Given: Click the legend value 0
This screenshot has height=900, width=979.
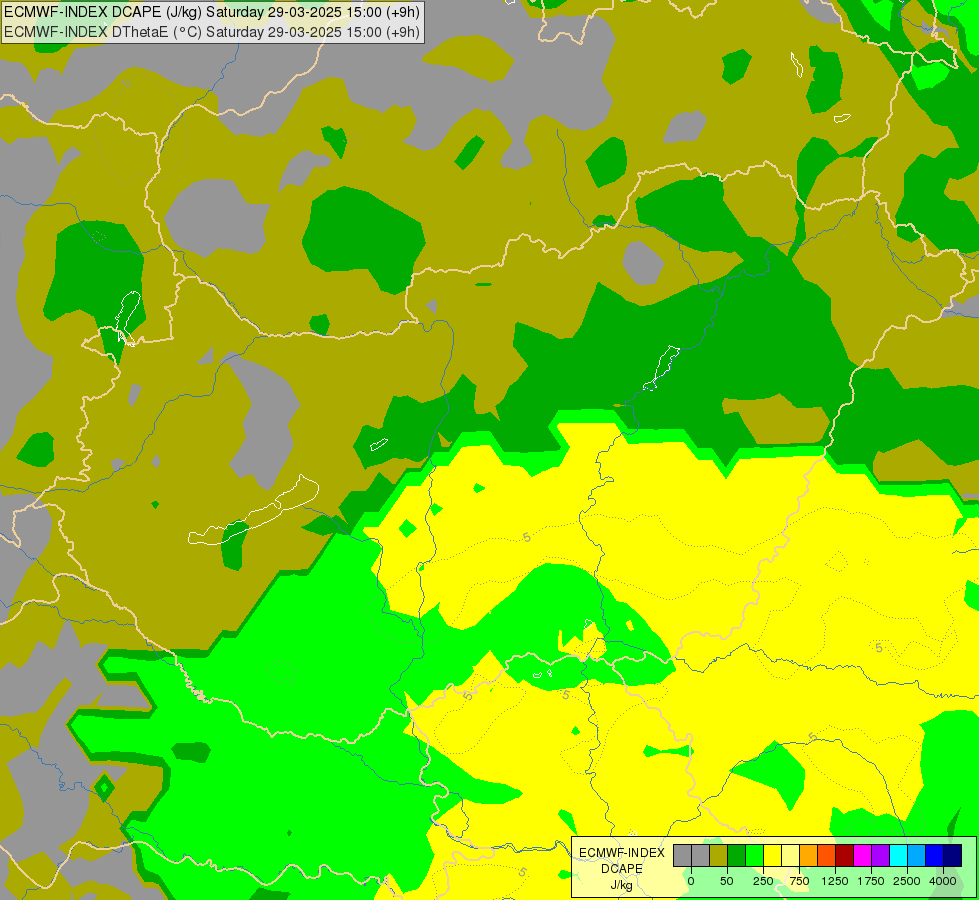Looking at the screenshot, I should 691,881.
